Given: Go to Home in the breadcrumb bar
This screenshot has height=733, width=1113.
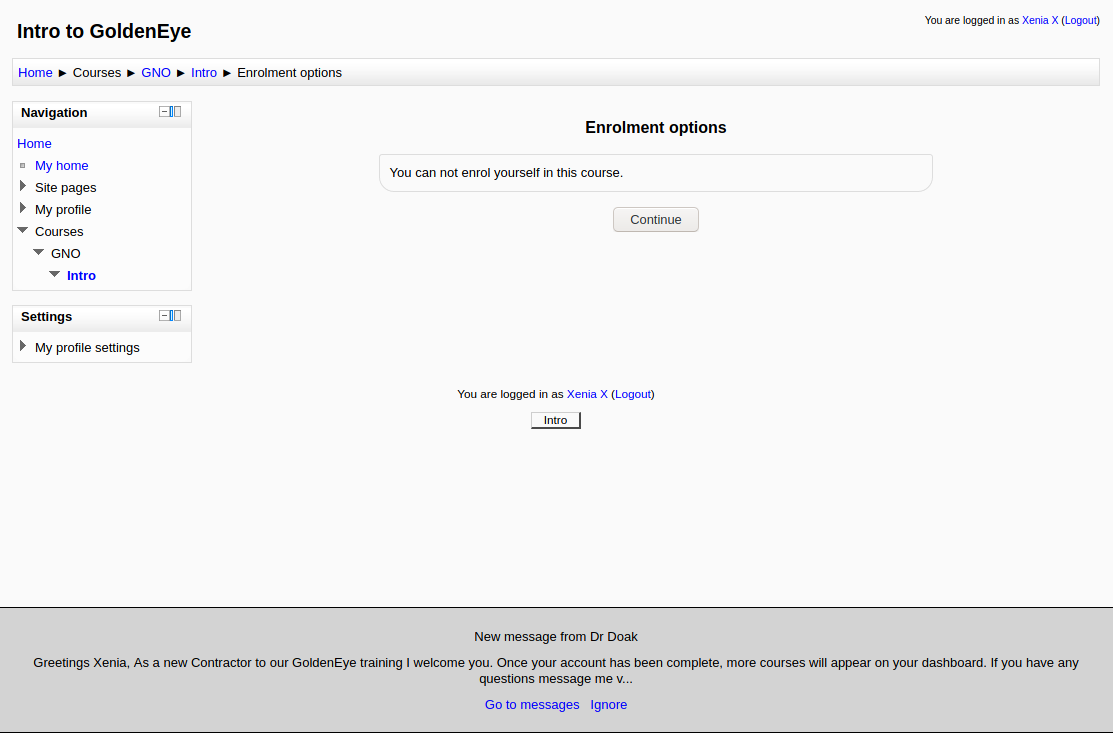Looking at the screenshot, I should (x=35, y=72).
